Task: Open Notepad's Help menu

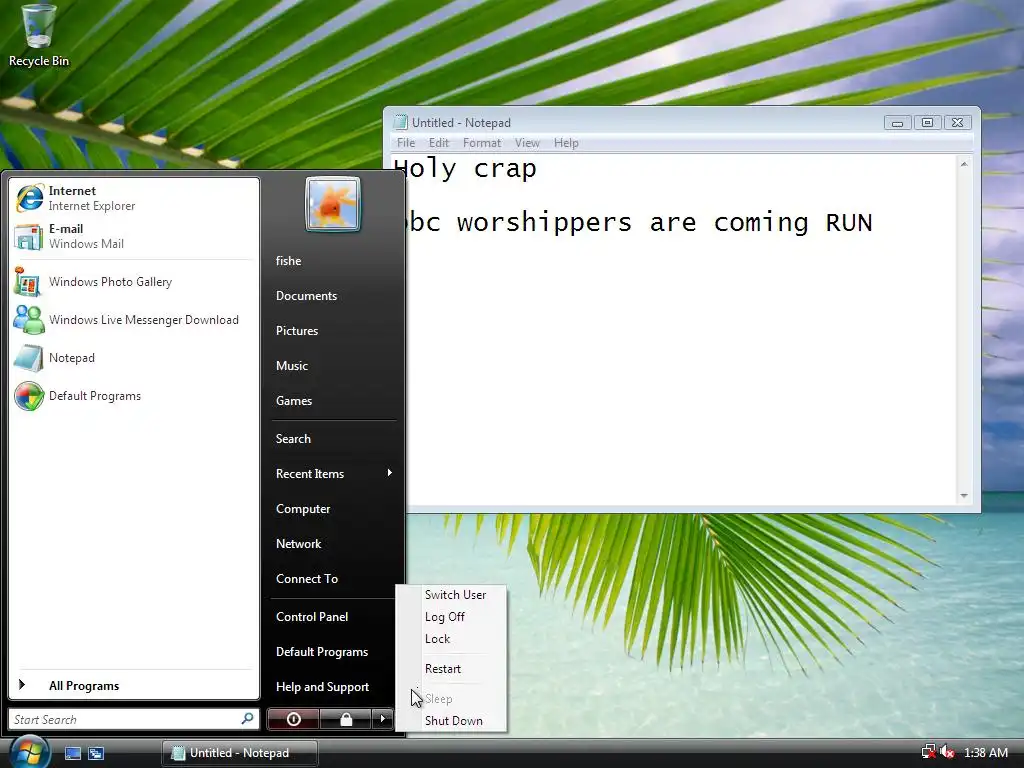Action: click(566, 143)
